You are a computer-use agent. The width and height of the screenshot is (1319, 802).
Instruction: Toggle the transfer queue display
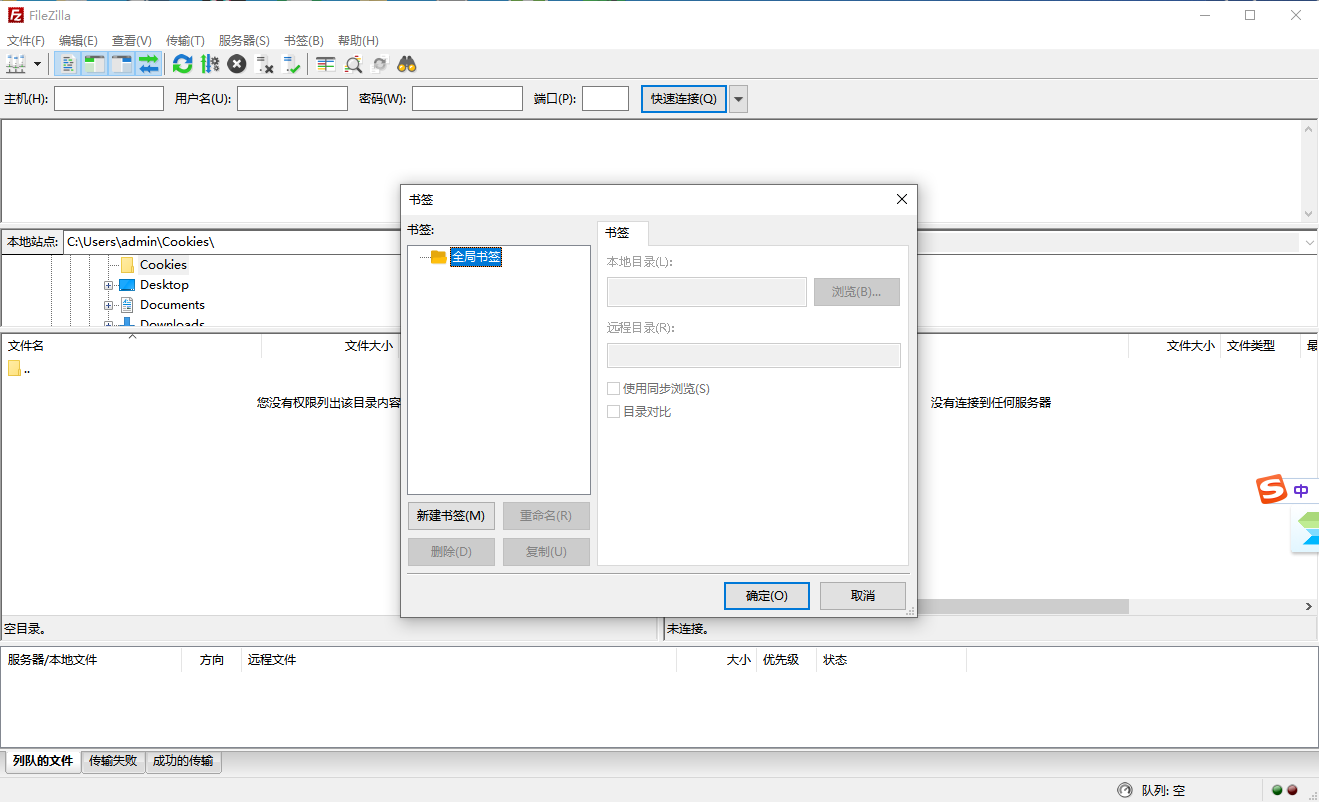pyautogui.click(x=147, y=63)
